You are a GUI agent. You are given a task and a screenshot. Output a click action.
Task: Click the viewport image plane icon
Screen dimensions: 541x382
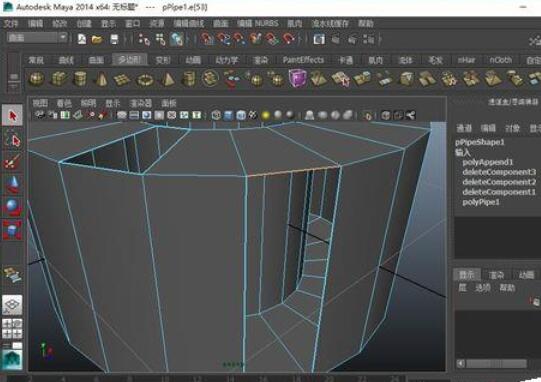pos(78,115)
